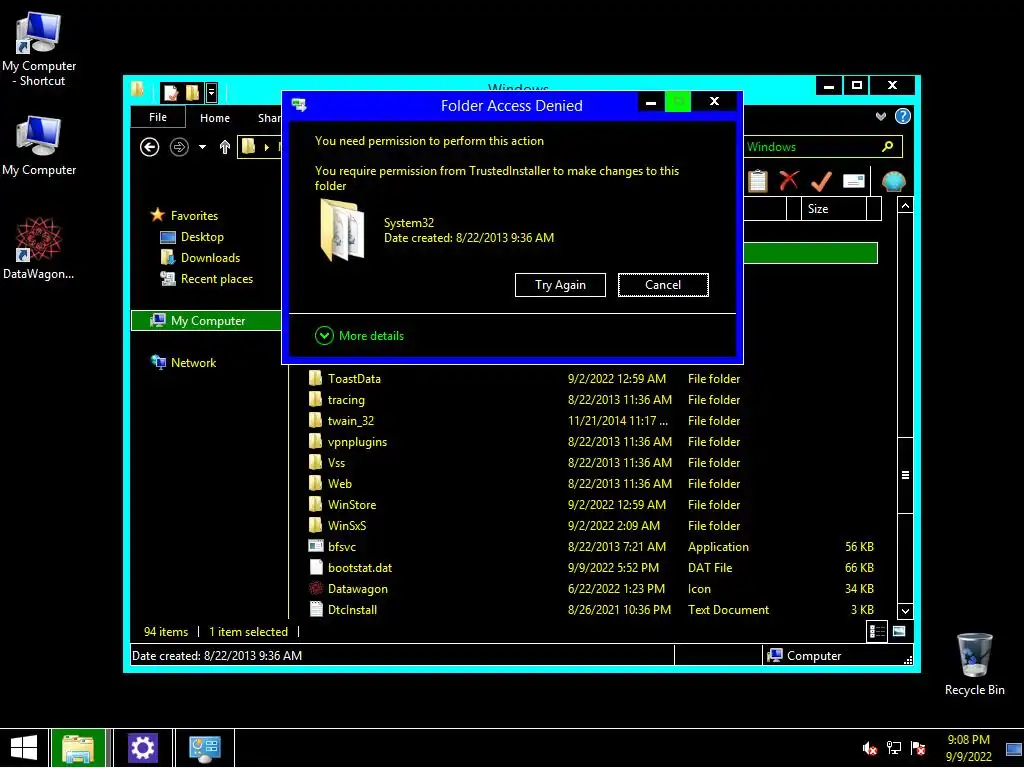Expand More details in the dialog

tap(359, 336)
